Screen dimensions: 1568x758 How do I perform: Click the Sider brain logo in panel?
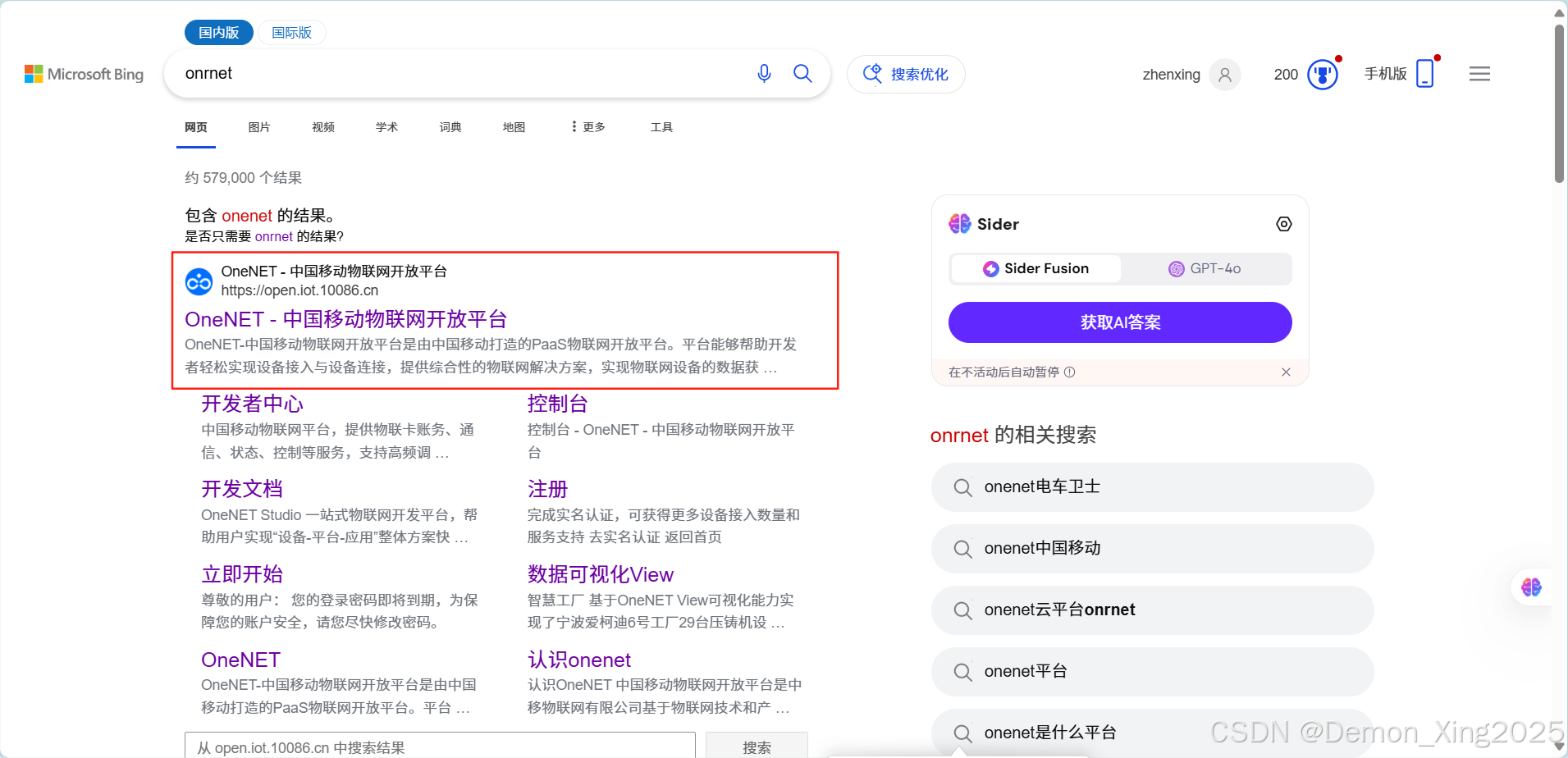point(960,224)
